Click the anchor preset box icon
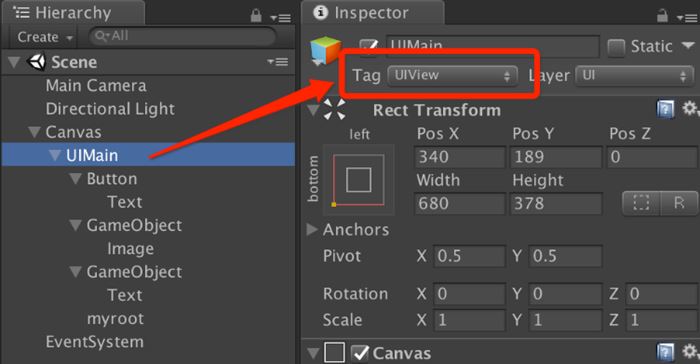 click(x=358, y=180)
